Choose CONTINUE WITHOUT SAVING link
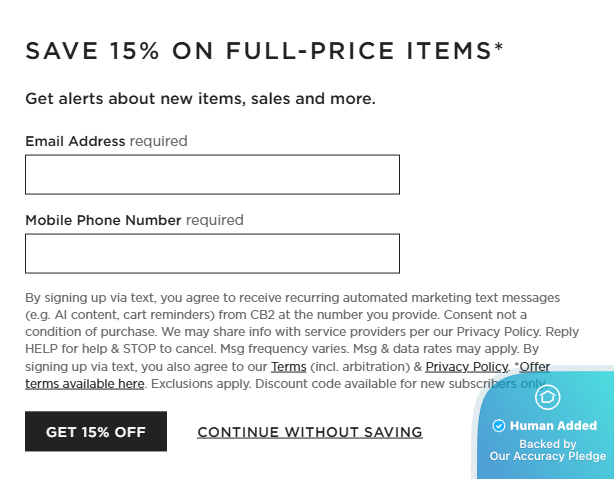 [x=310, y=433]
